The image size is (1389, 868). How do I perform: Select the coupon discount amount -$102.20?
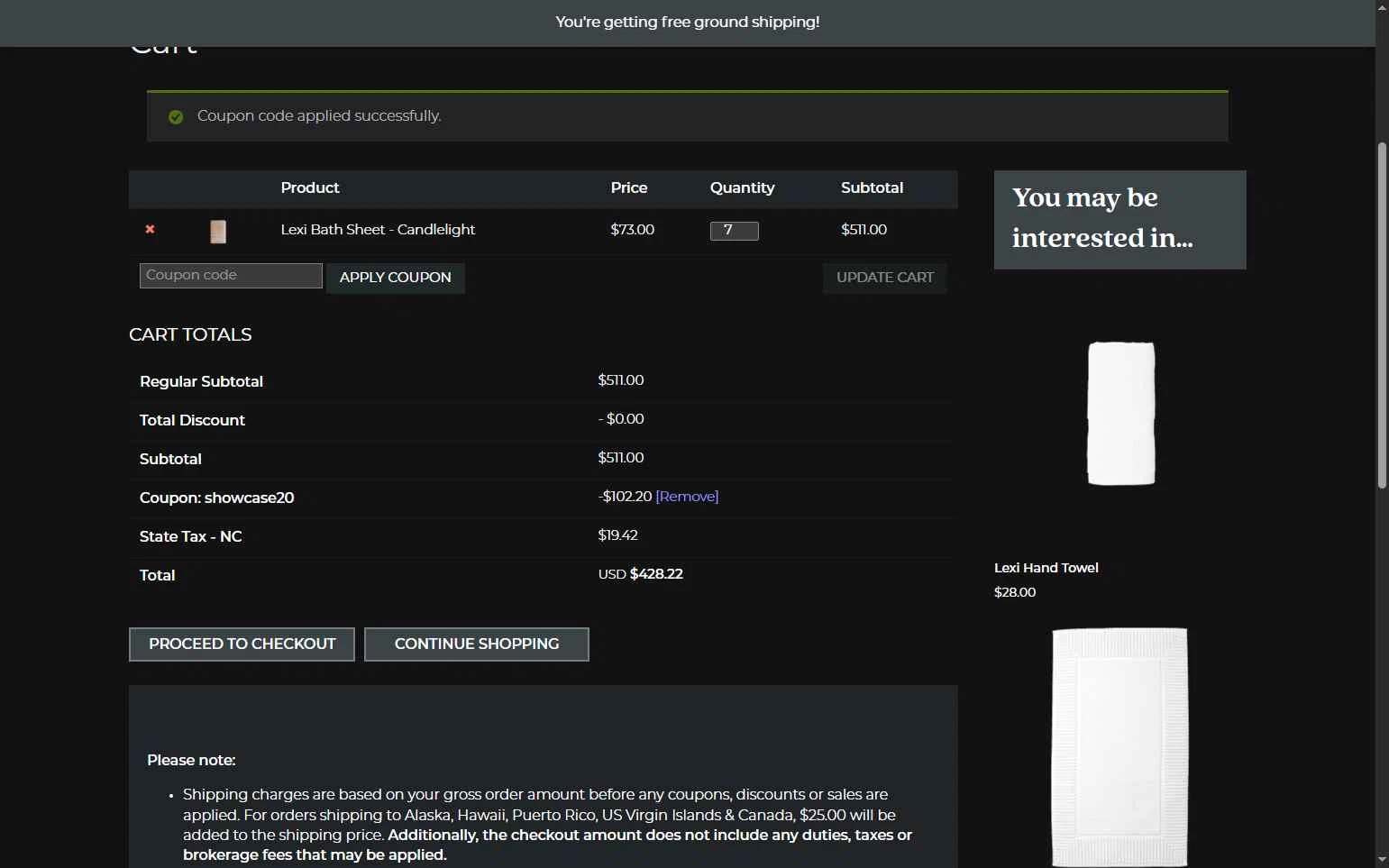click(x=625, y=497)
